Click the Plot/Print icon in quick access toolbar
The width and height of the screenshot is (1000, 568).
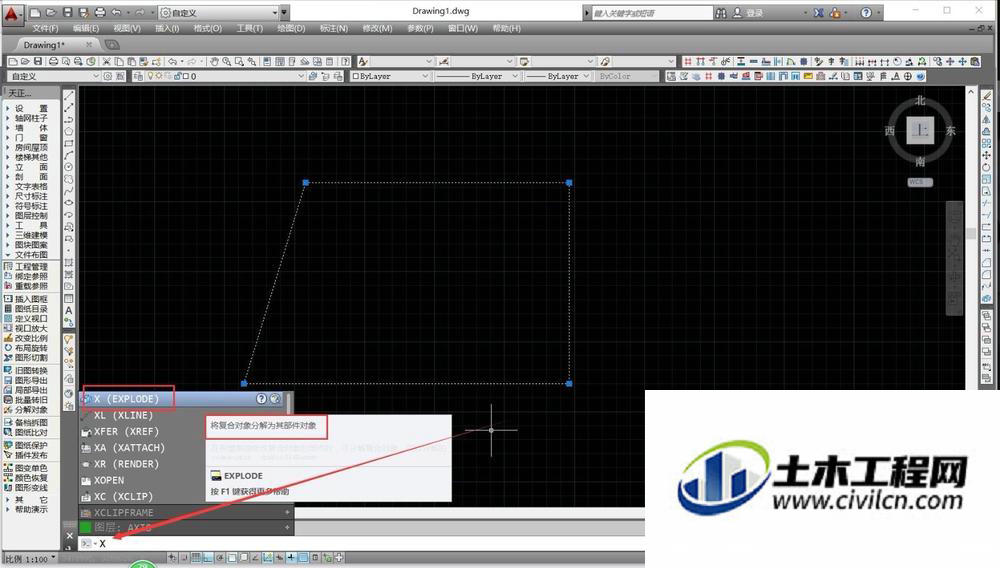click(100, 12)
